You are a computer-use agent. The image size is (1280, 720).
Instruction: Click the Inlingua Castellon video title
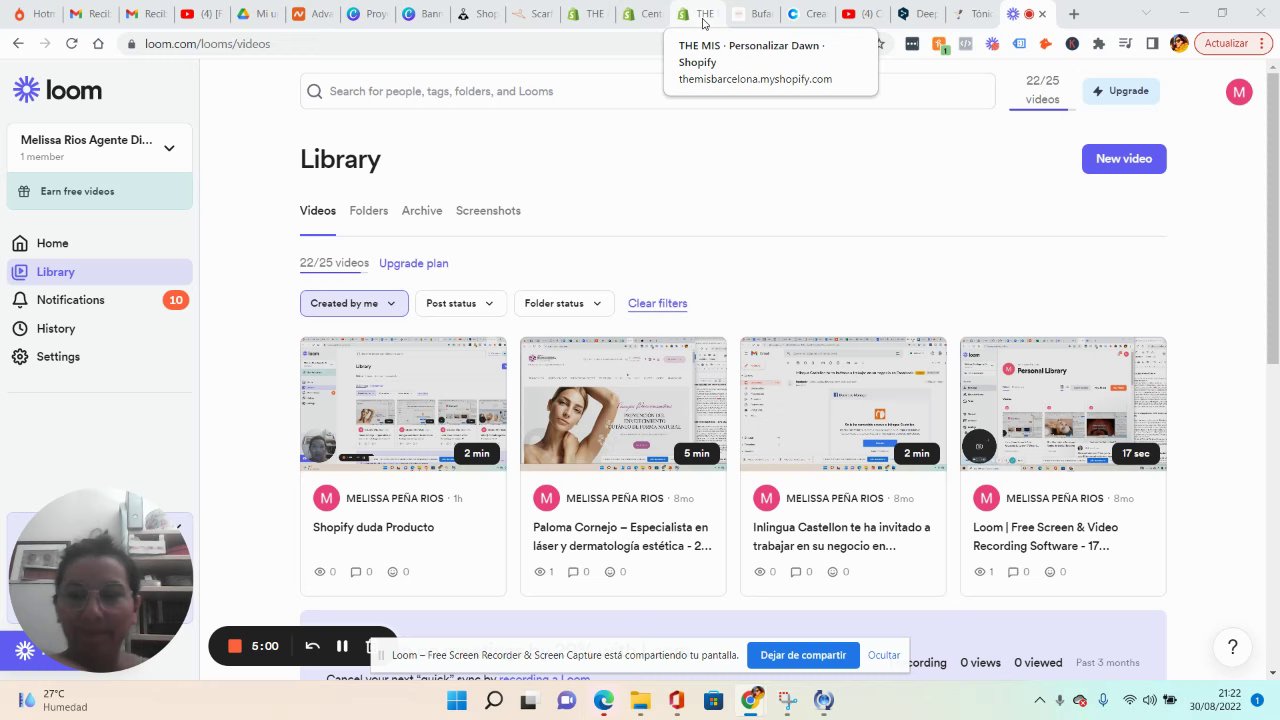(841, 536)
